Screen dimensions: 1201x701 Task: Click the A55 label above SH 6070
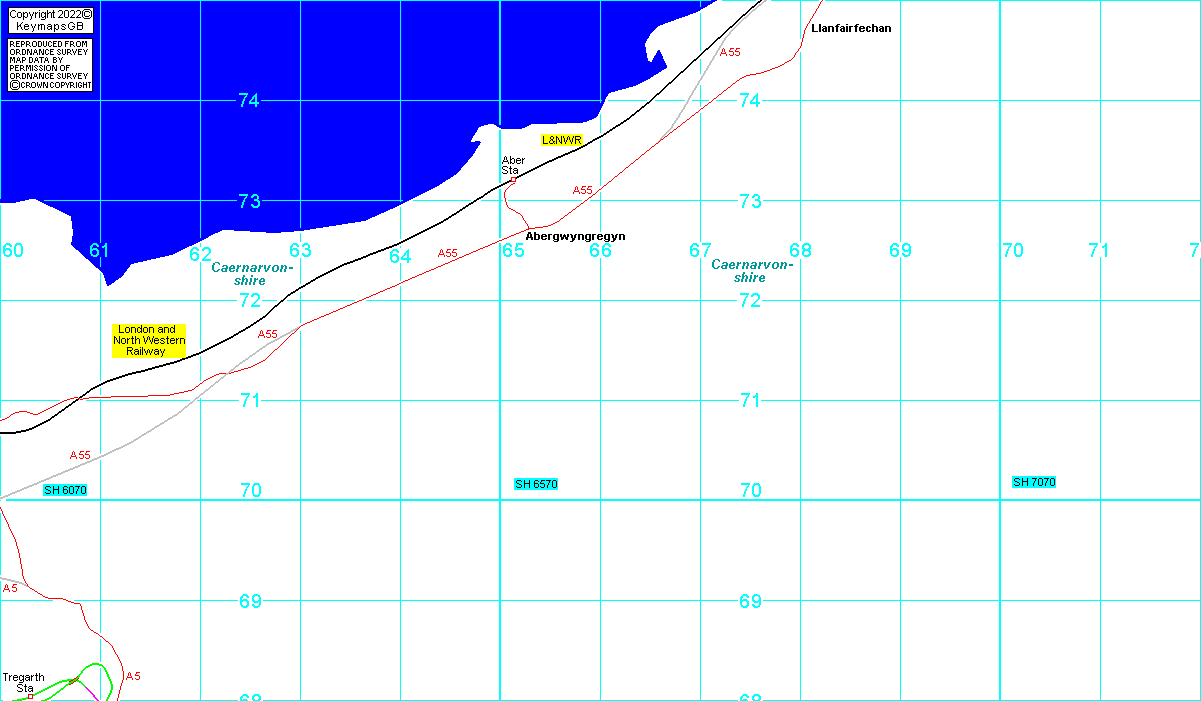(80, 455)
